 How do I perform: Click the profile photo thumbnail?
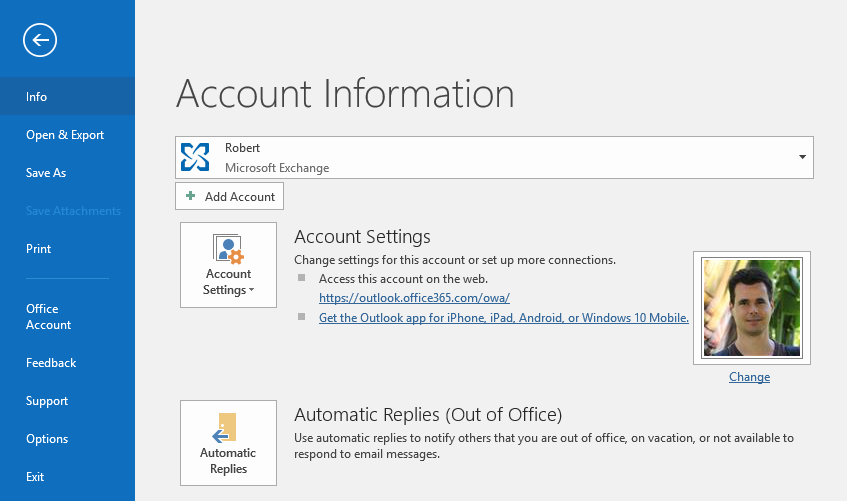751,308
